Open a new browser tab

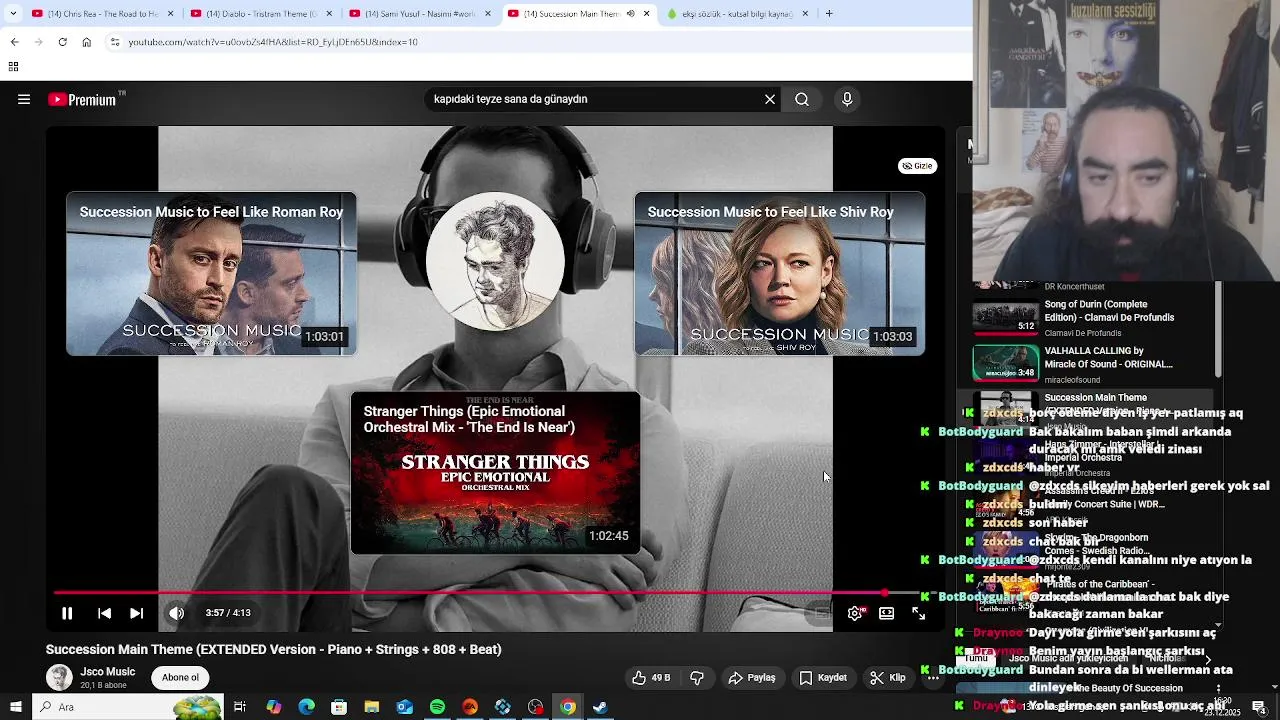[829, 14]
